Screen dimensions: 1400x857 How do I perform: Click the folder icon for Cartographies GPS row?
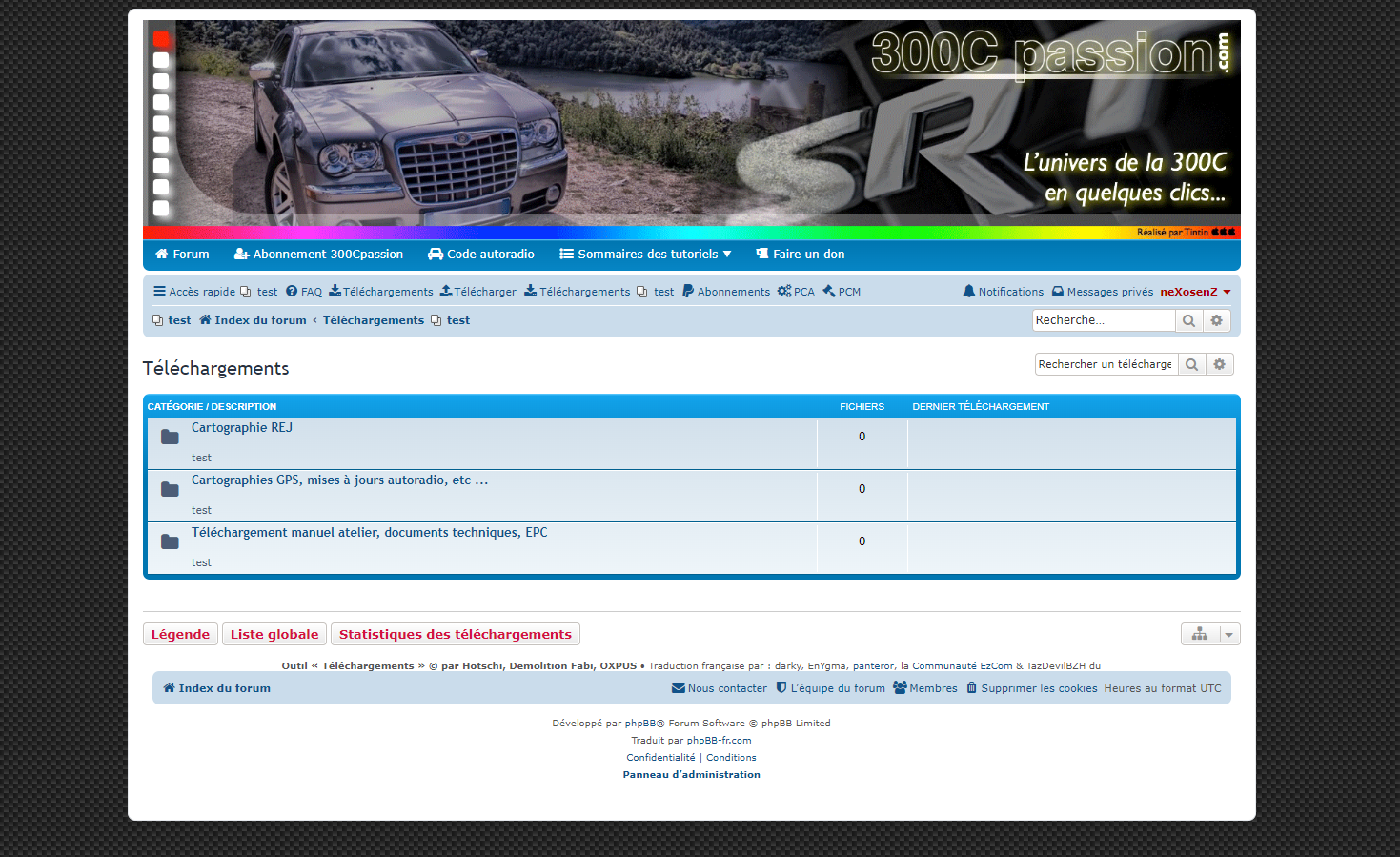[170, 489]
